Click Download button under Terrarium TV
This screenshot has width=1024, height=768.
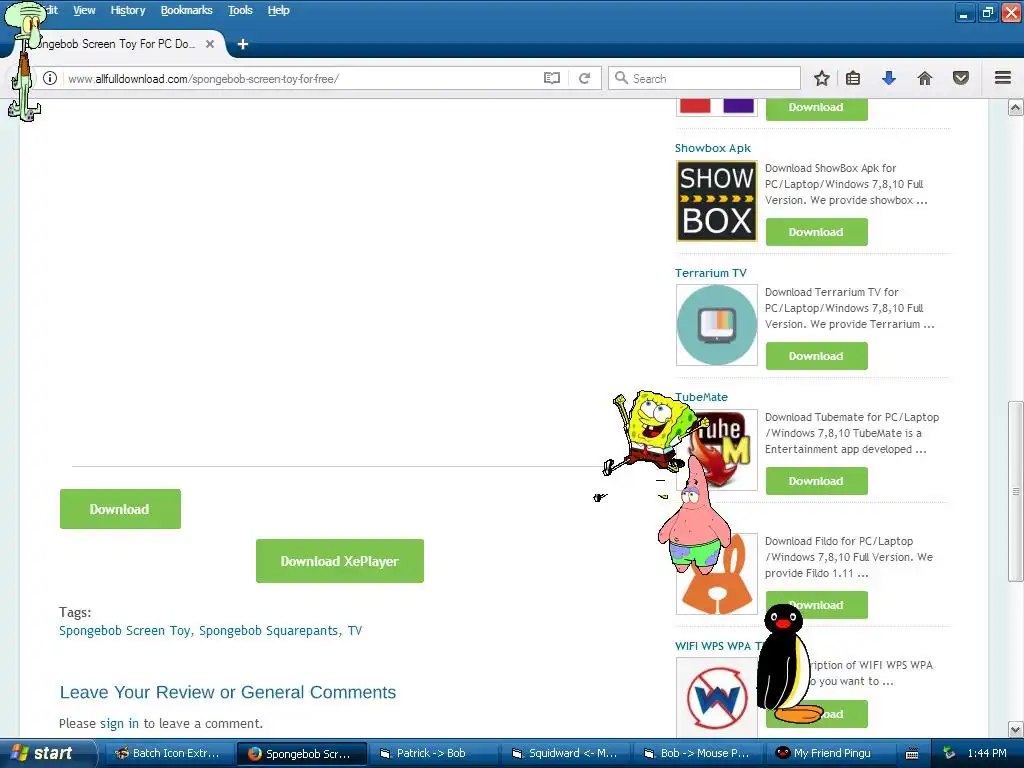[x=816, y=356]
